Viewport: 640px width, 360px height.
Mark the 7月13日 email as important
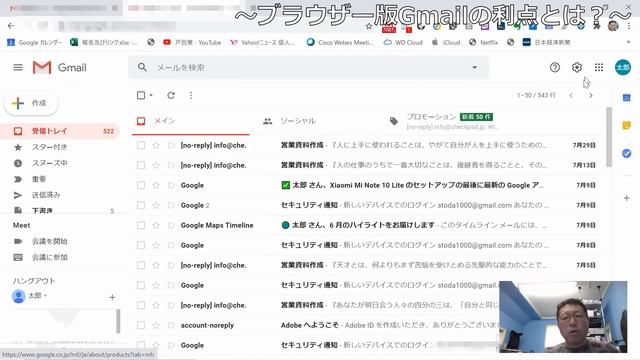pos(171,165)
